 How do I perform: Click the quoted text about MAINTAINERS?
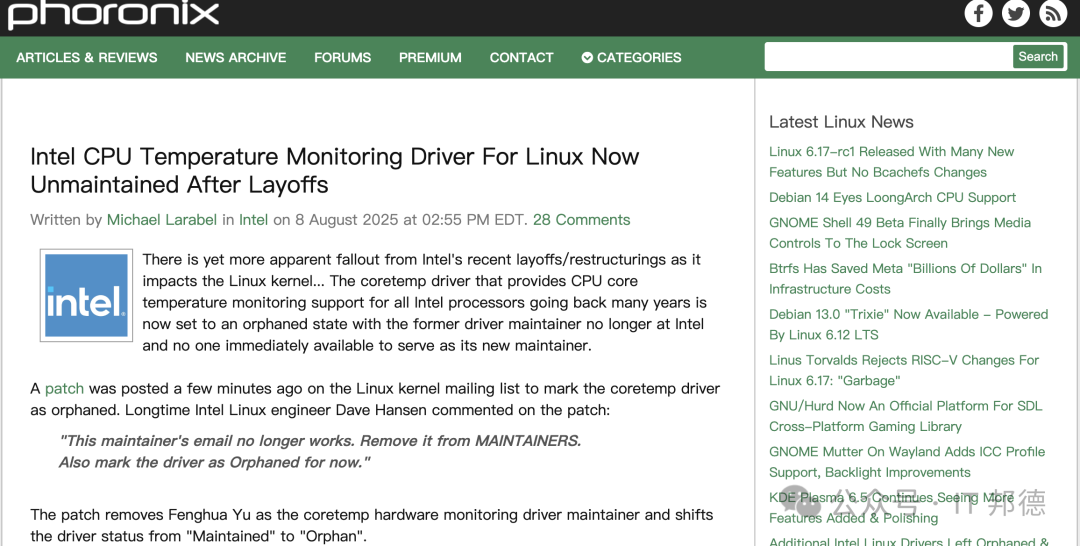coord(320,452)
